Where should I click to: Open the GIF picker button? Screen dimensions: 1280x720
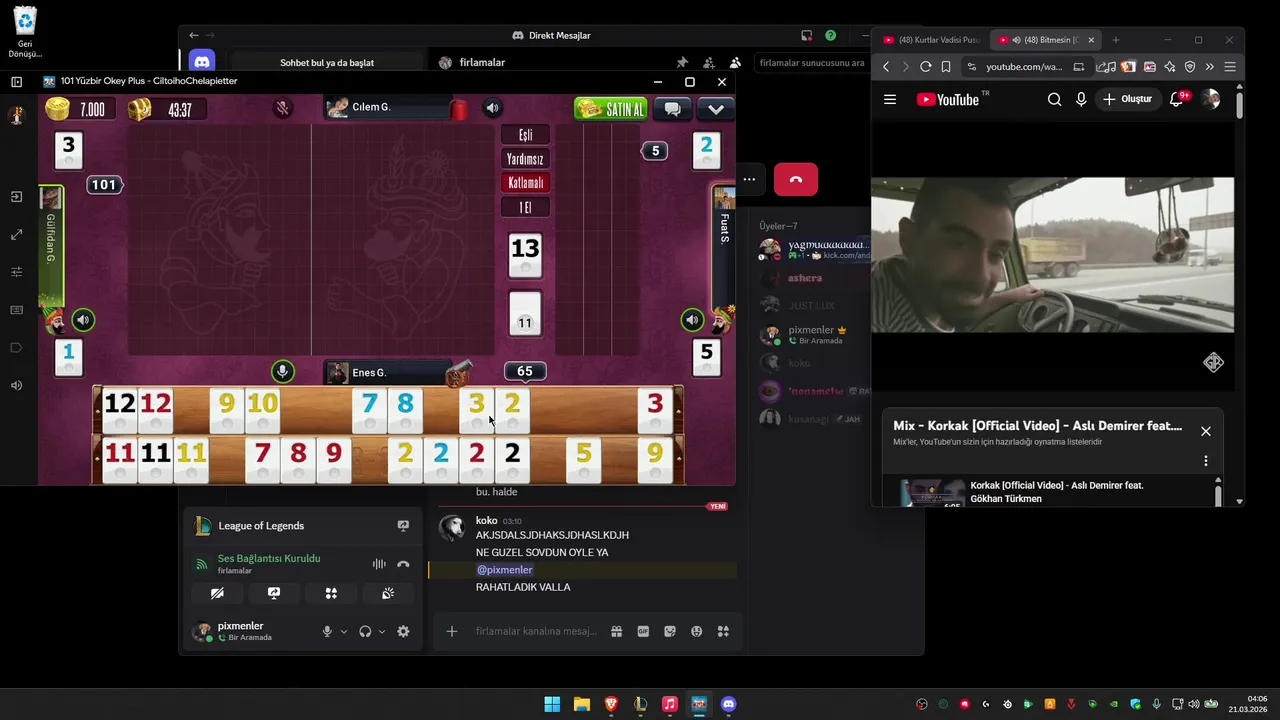pyautogui.click(x=643, y=631)
